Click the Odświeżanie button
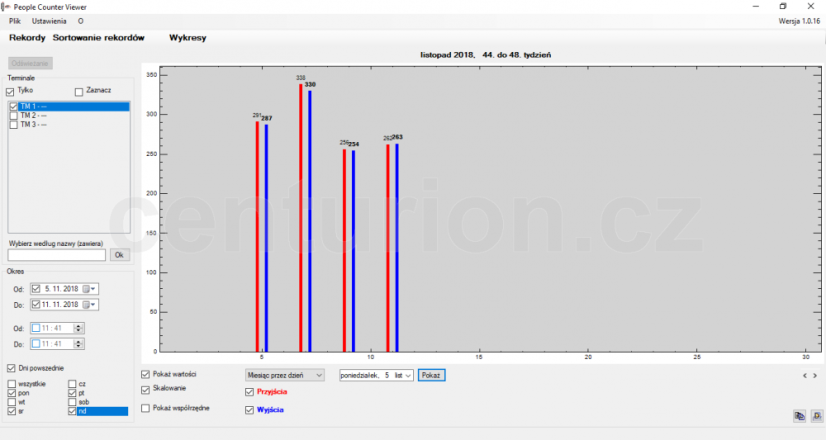 click(x=30, y=63)
